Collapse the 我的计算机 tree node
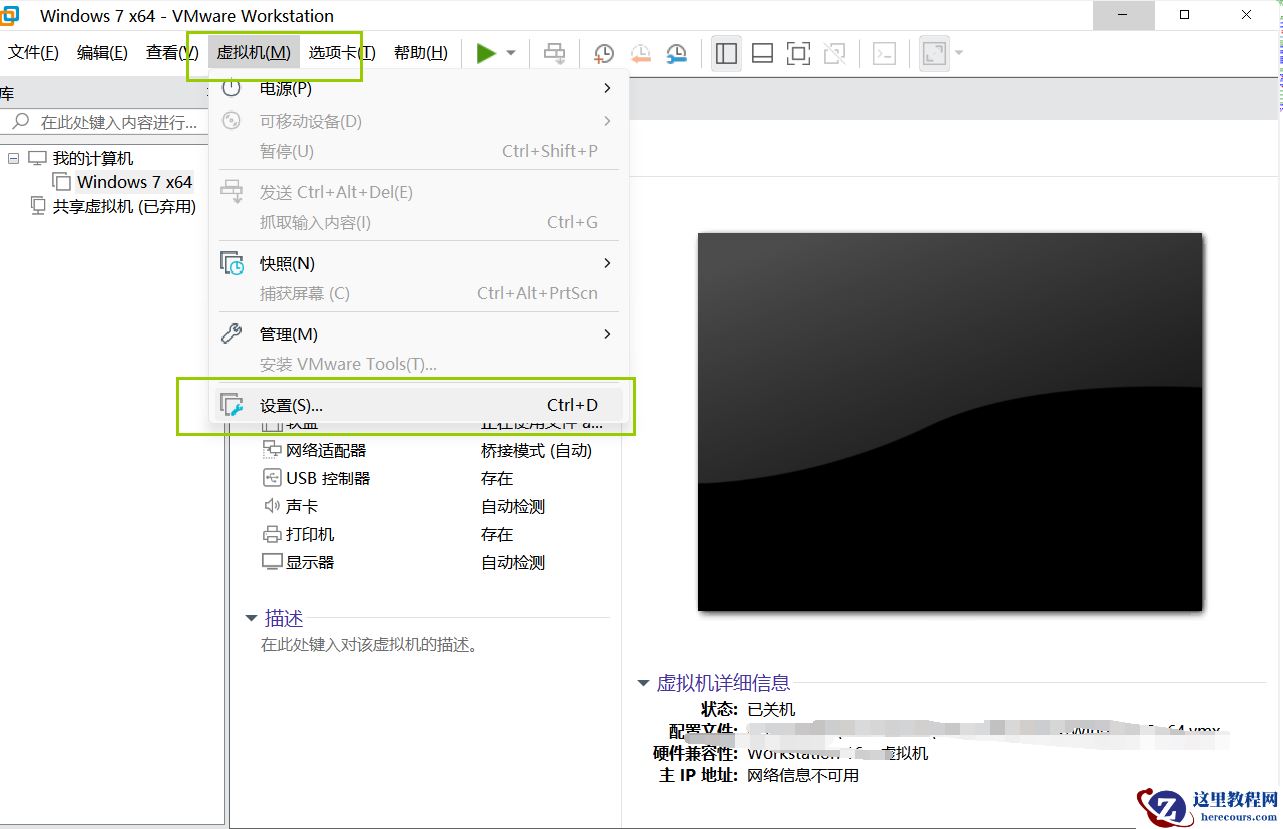This screenshot has height=829, width=1283. coord(14,157)
